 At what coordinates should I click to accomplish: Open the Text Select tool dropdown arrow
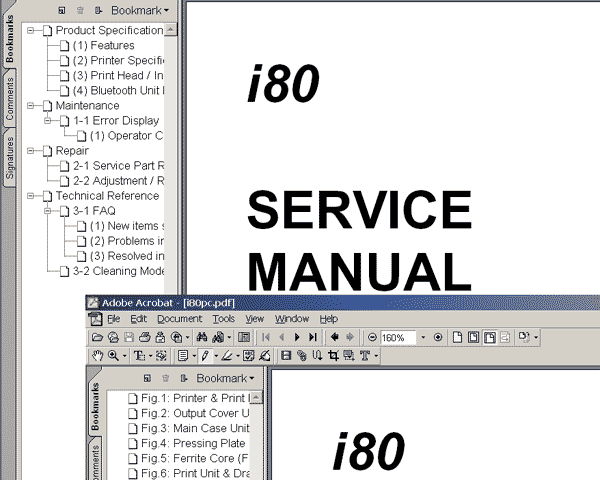[x=150, y=356]
